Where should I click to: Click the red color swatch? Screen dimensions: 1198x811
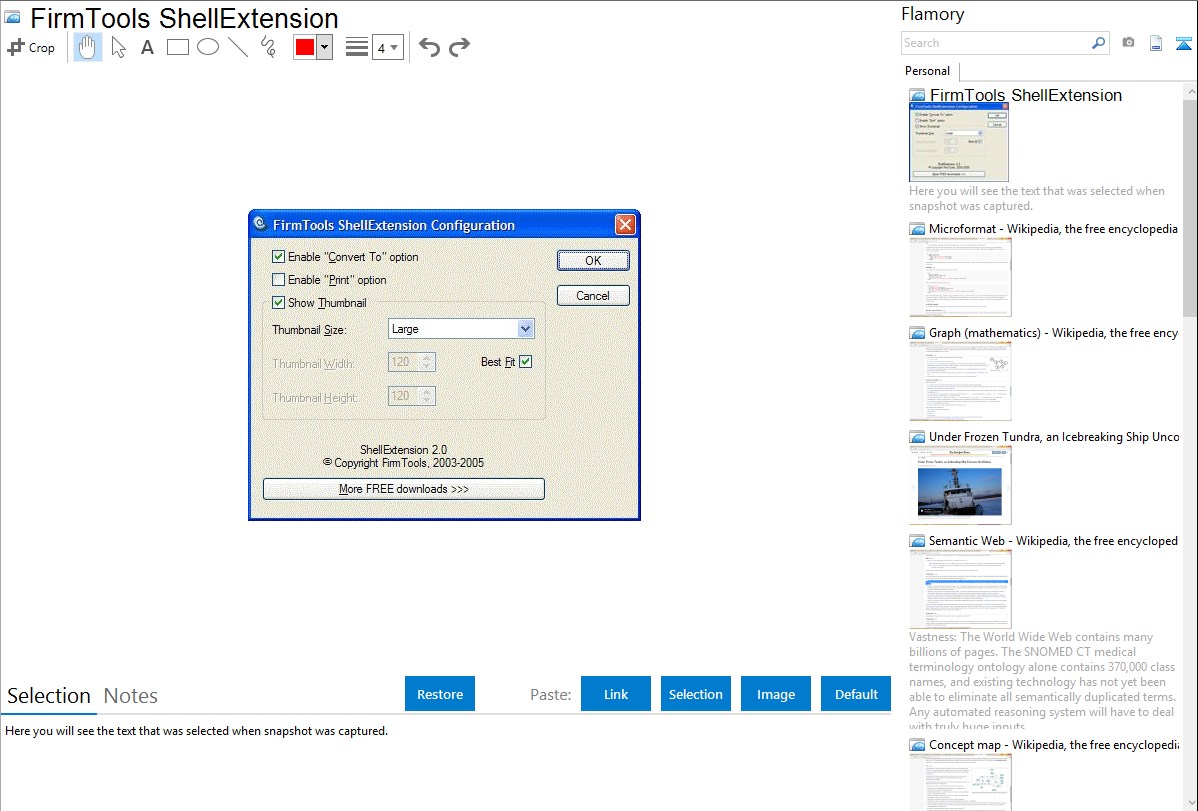tap(305, 47)
